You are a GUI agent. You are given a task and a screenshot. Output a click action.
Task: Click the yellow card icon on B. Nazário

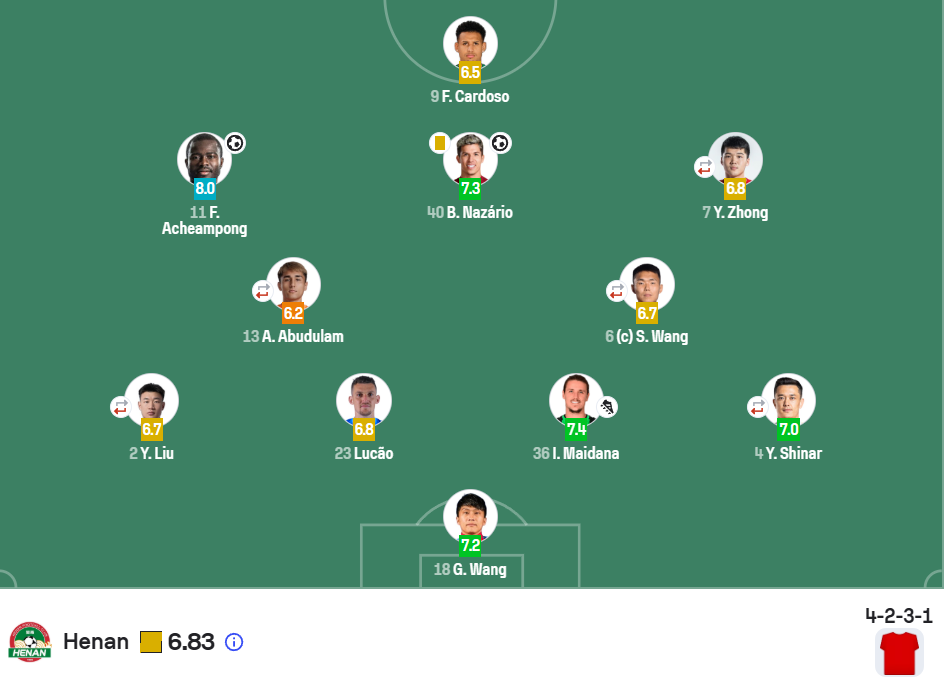[440, 143]
